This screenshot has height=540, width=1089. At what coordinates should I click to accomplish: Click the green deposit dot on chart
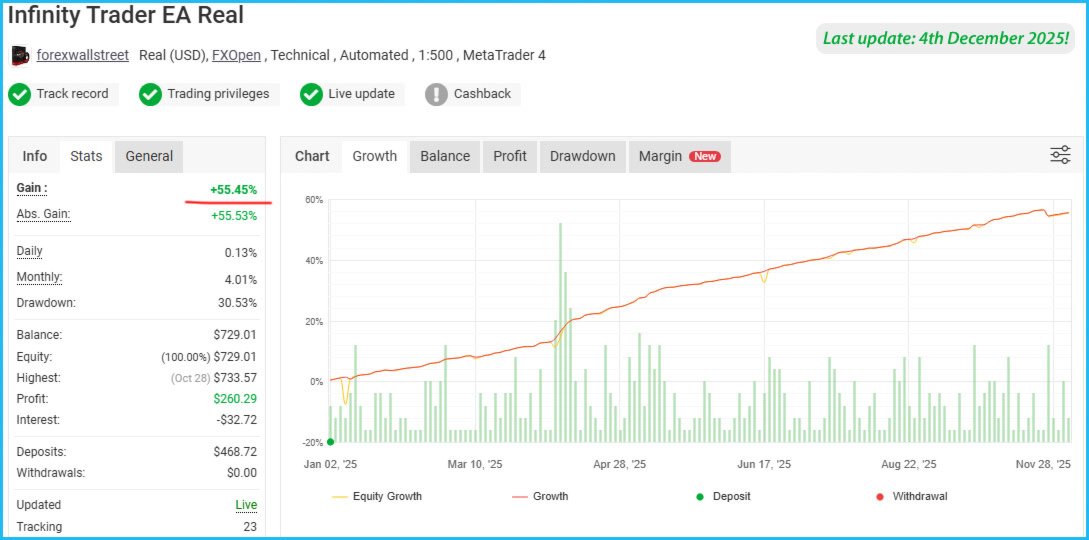[330, 441]
